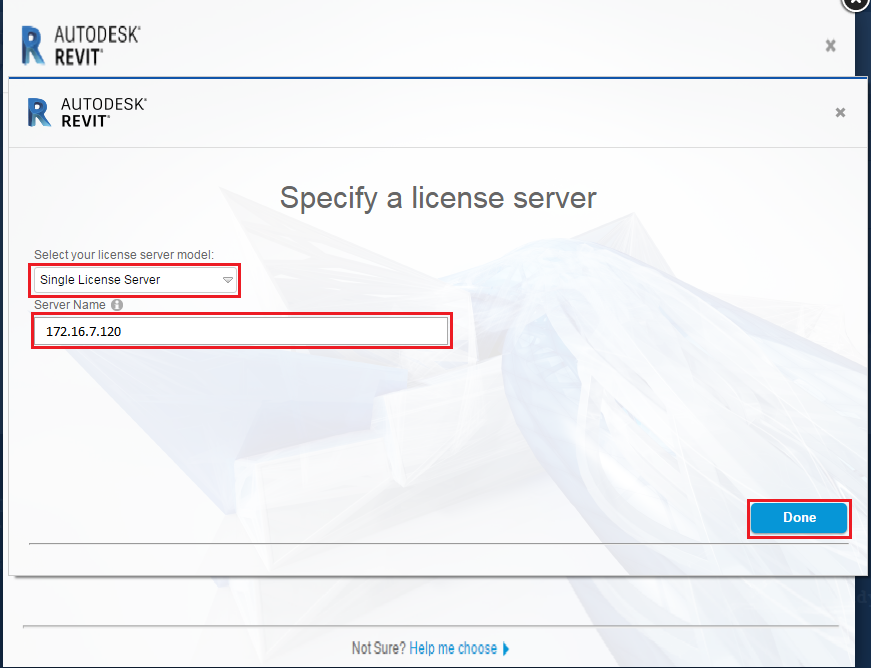Image resolution: width=871 pixels, height=668 pixels.
Task: Click the Server Name label text
Action: (70, 305)
